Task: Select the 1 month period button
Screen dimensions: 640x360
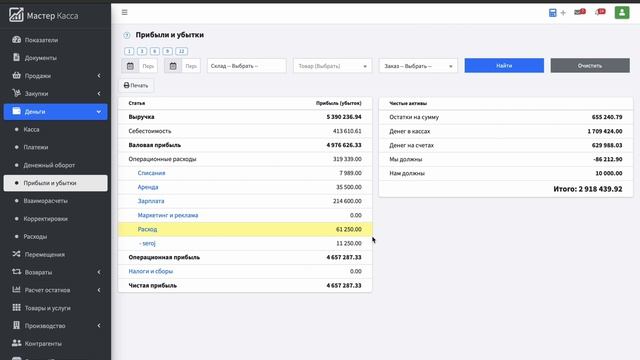Action: [x=129, y=51]
